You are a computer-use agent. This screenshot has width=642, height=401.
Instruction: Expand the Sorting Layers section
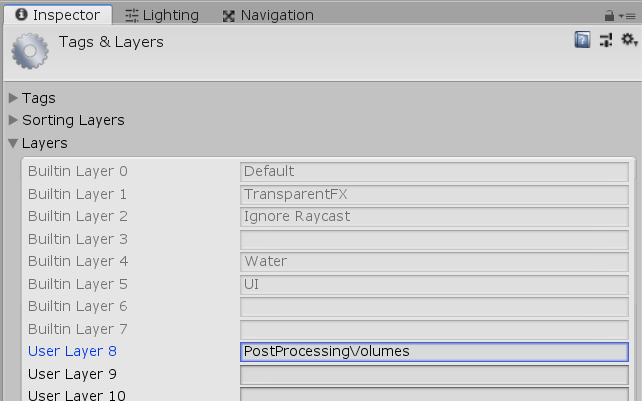click(x=13, y=120)
